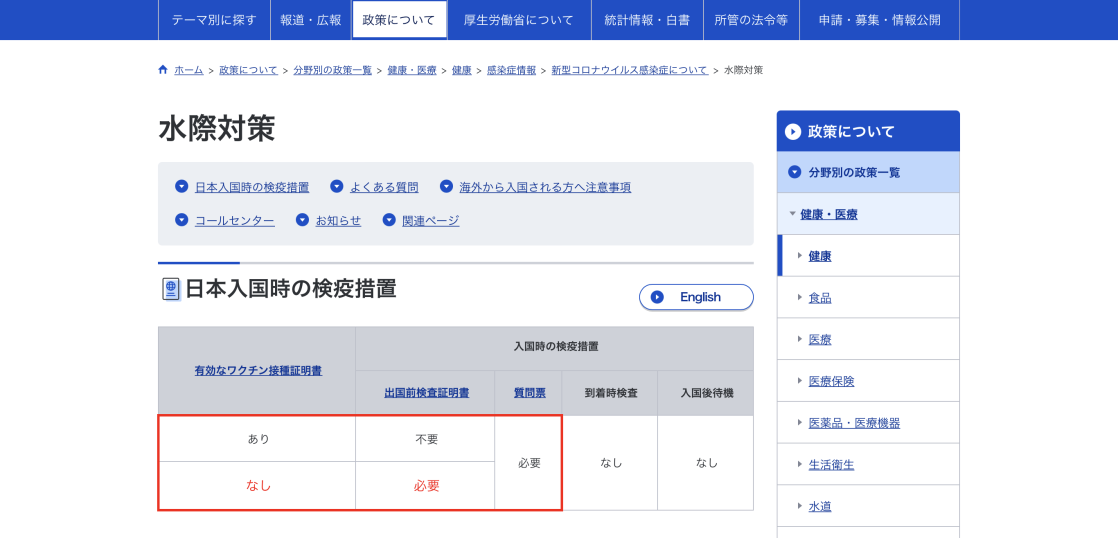Expand 分野別の政策一覧 in the sidebar
The image size is (1118, 538).
click(795, 172)
